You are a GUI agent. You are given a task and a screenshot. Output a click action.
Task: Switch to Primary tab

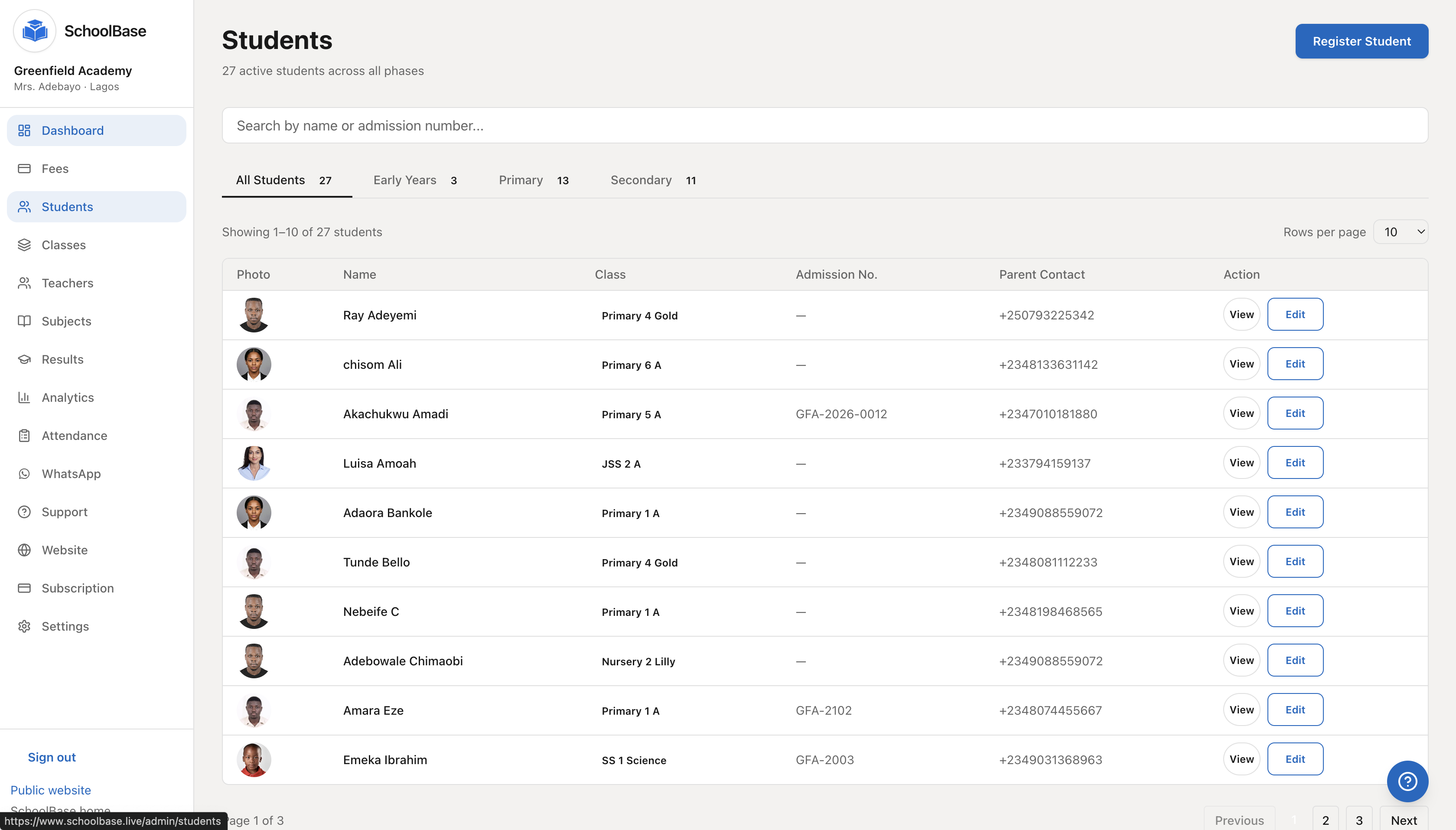534,181
